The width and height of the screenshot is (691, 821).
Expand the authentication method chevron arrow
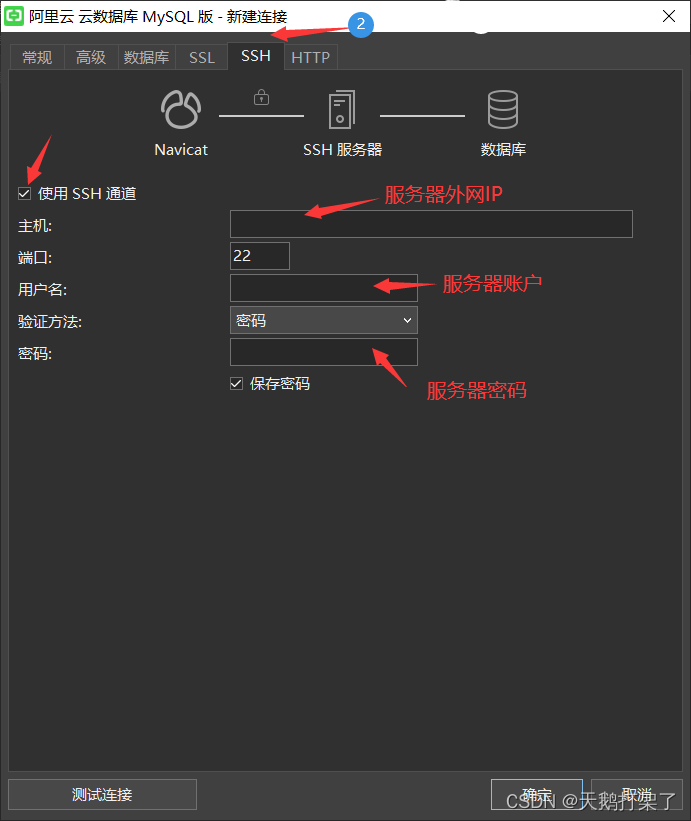407,320
